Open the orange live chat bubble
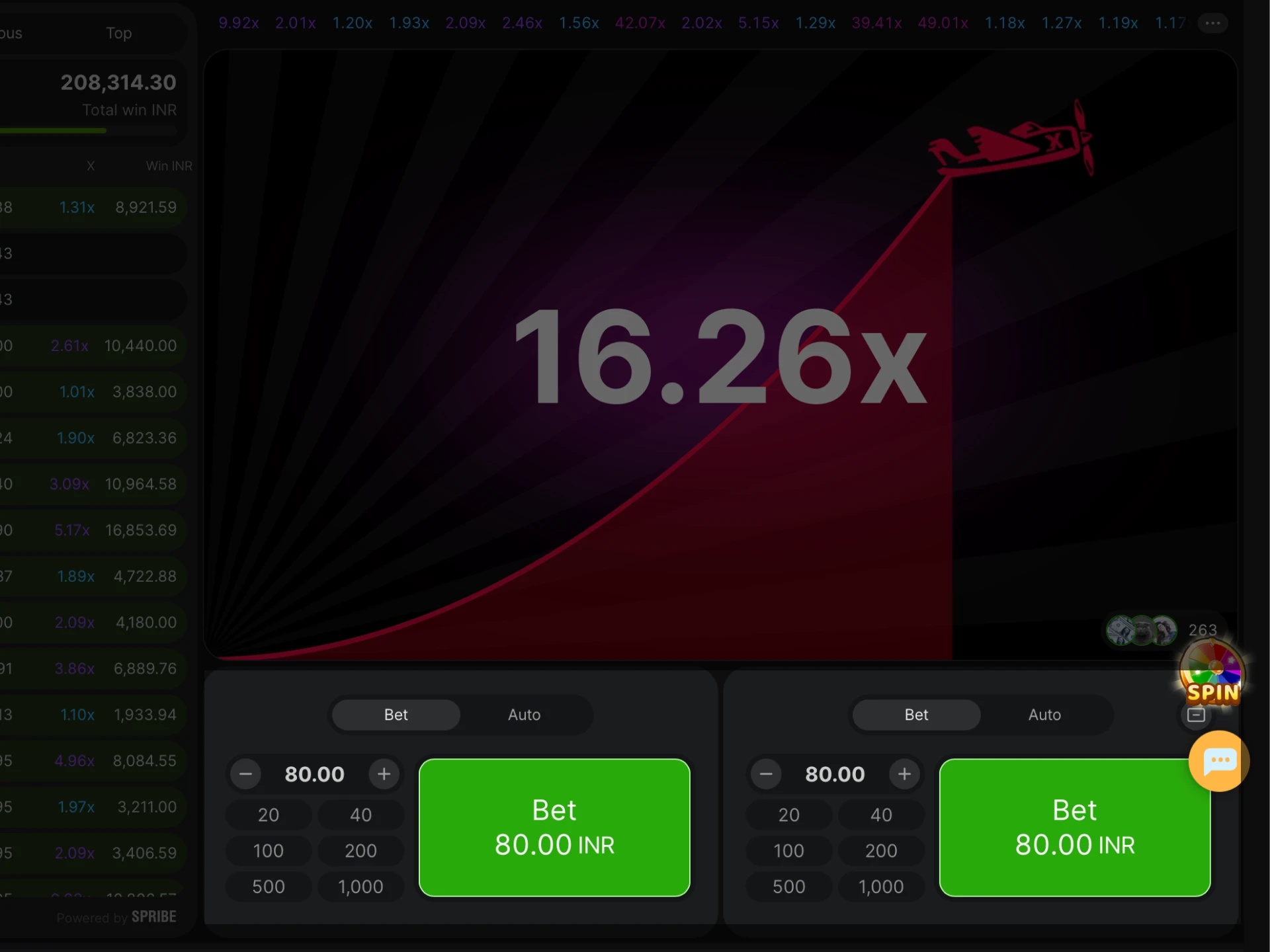 click(x=1218, y=761)
